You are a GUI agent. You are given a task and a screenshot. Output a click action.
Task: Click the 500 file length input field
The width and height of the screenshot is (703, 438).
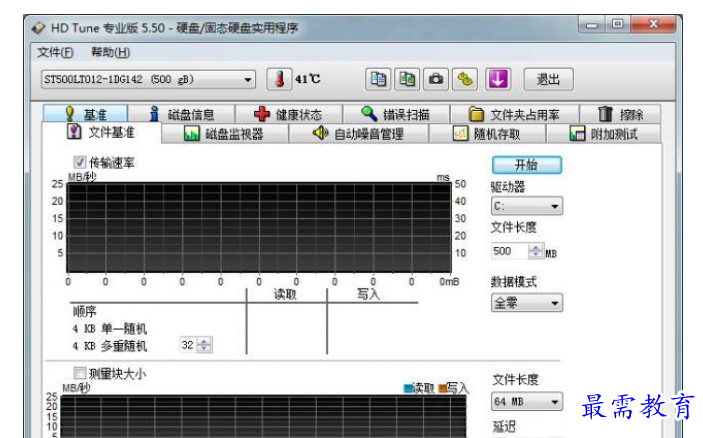(510, 251)
